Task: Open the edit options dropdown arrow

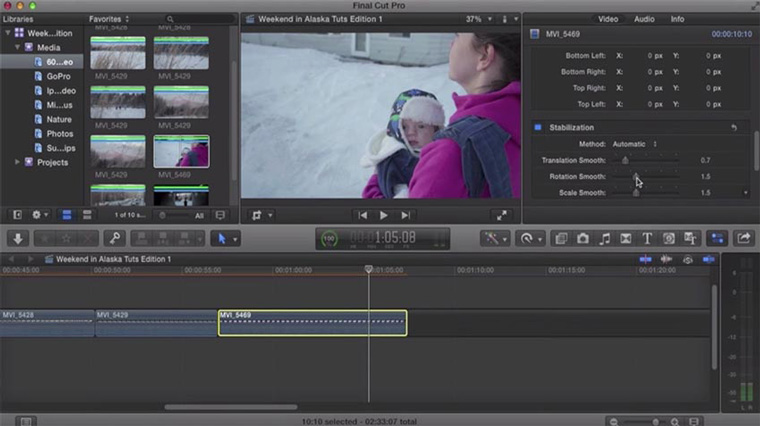Action: coord(199,239)
